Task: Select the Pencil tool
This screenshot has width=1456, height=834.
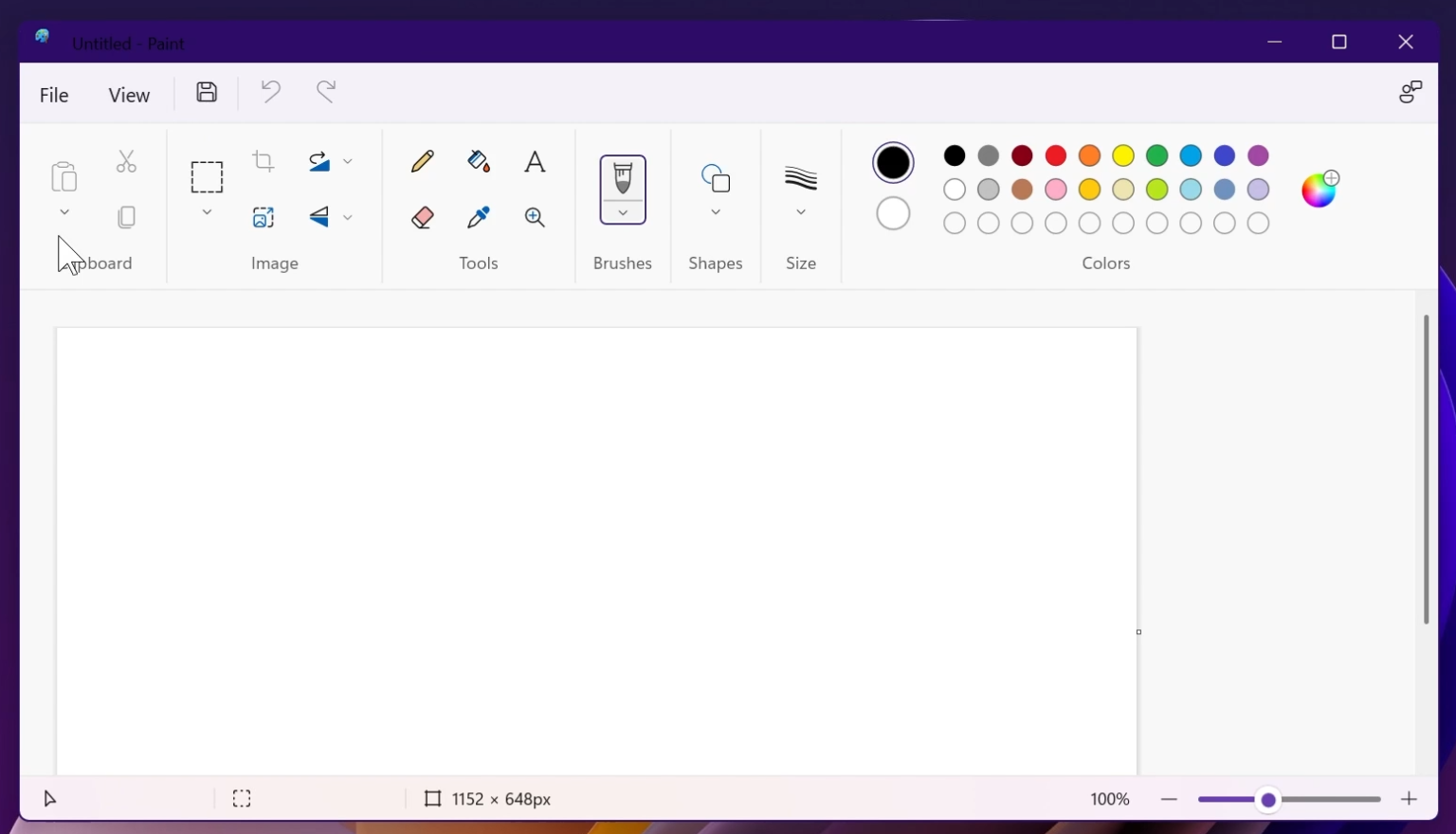Action: coord(422,161)
